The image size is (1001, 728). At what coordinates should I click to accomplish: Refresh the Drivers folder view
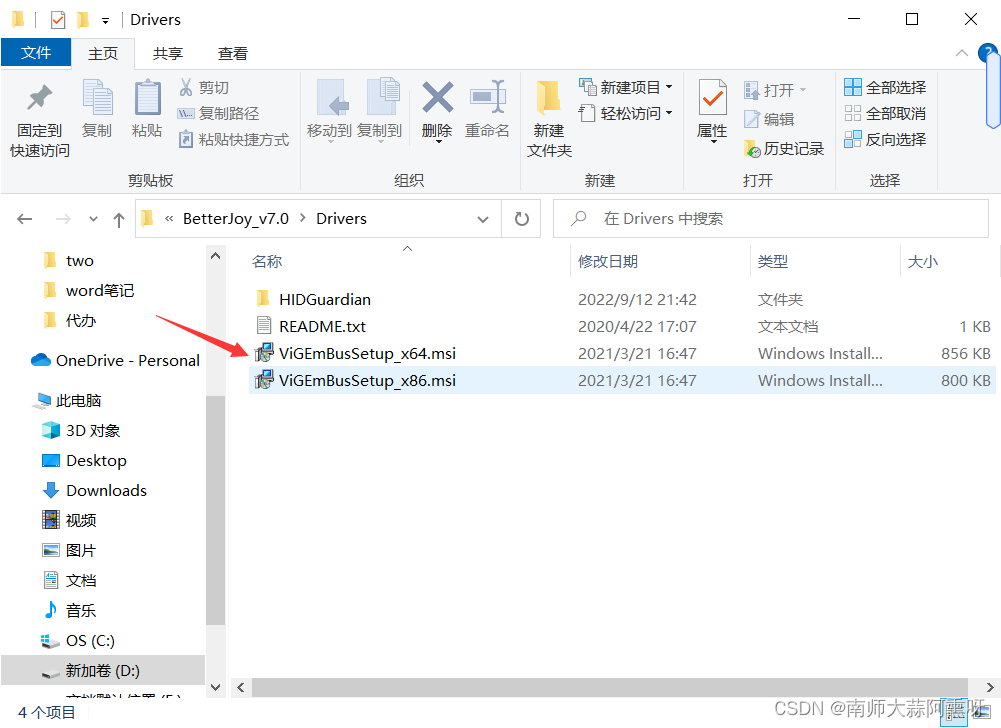pos(522,219)
